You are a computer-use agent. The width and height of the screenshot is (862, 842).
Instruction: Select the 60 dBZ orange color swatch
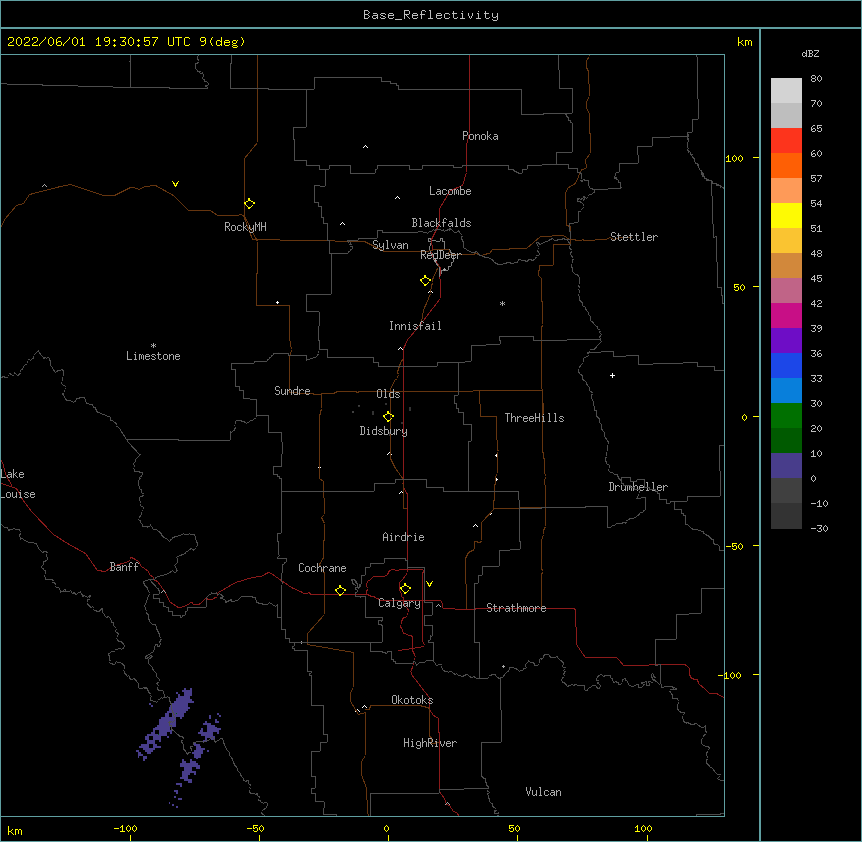(x=786, y=165)
